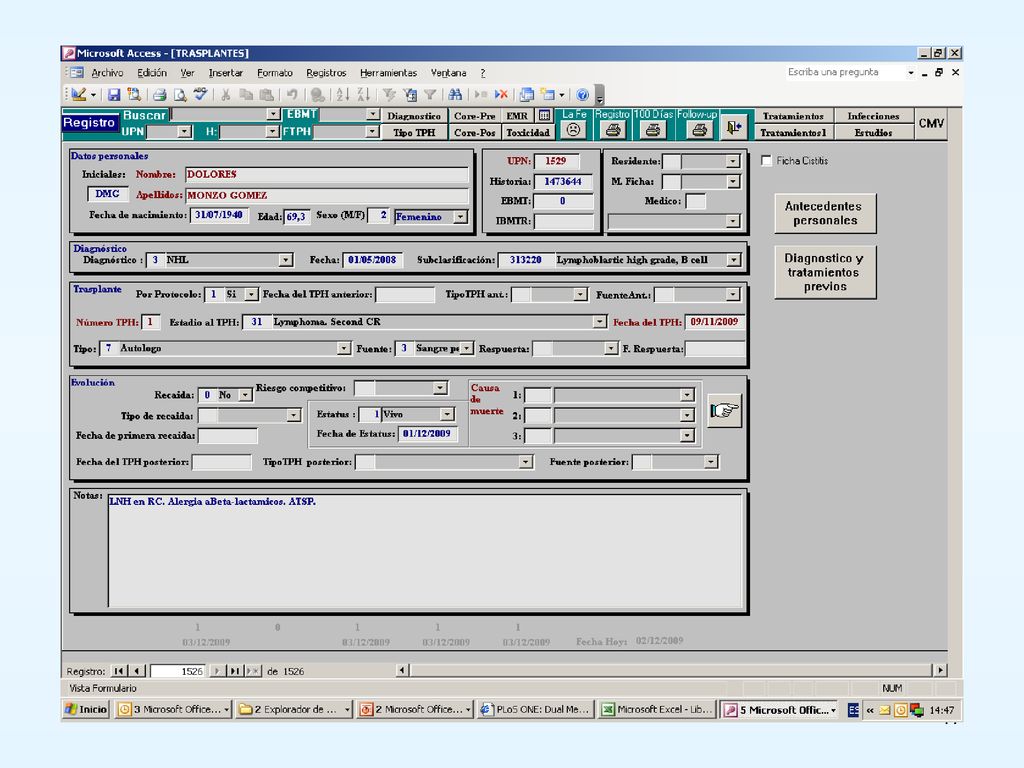Screen dimensions: 1024x768
Task: Expand the Estatus Vivo dropdown
Action: tap(447, 414)
